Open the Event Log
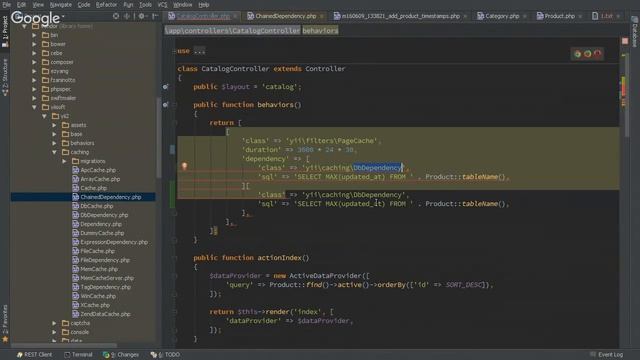 tap(607, 355)
